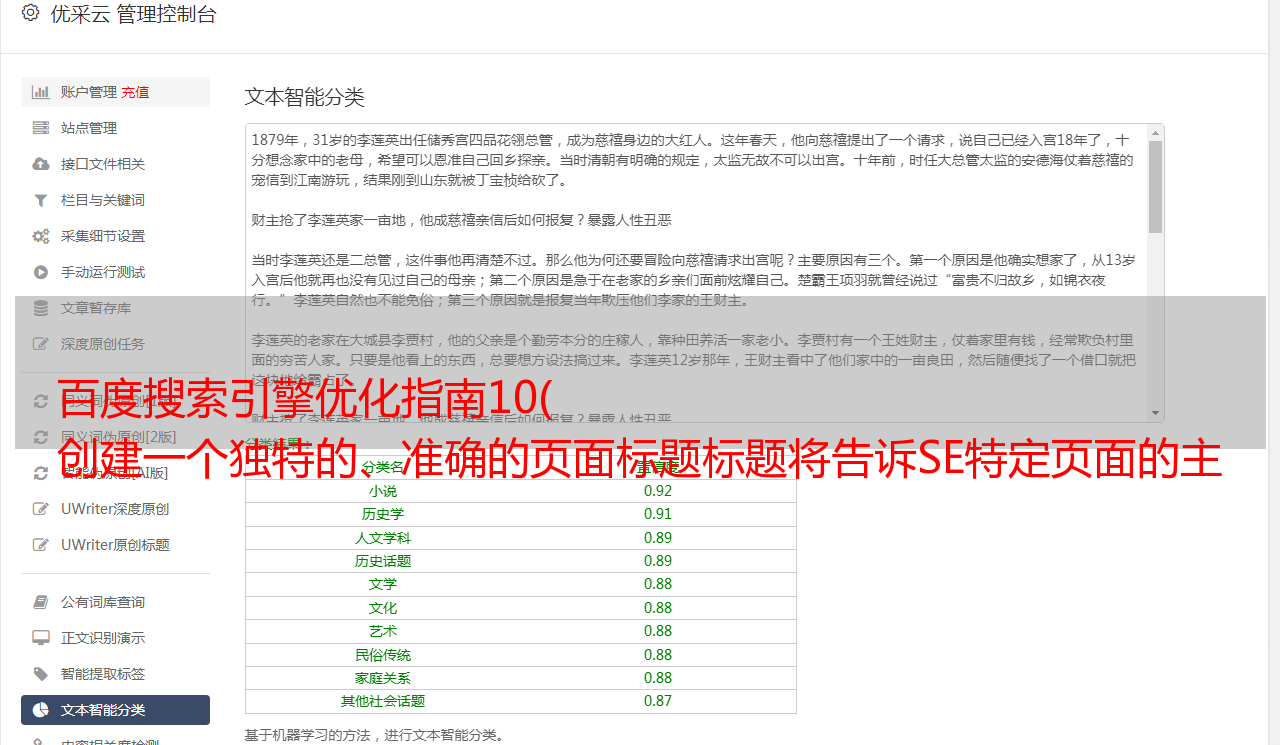Click the tag icon for 智能提取标签
Screen dimensions: 1280x745
40,674
